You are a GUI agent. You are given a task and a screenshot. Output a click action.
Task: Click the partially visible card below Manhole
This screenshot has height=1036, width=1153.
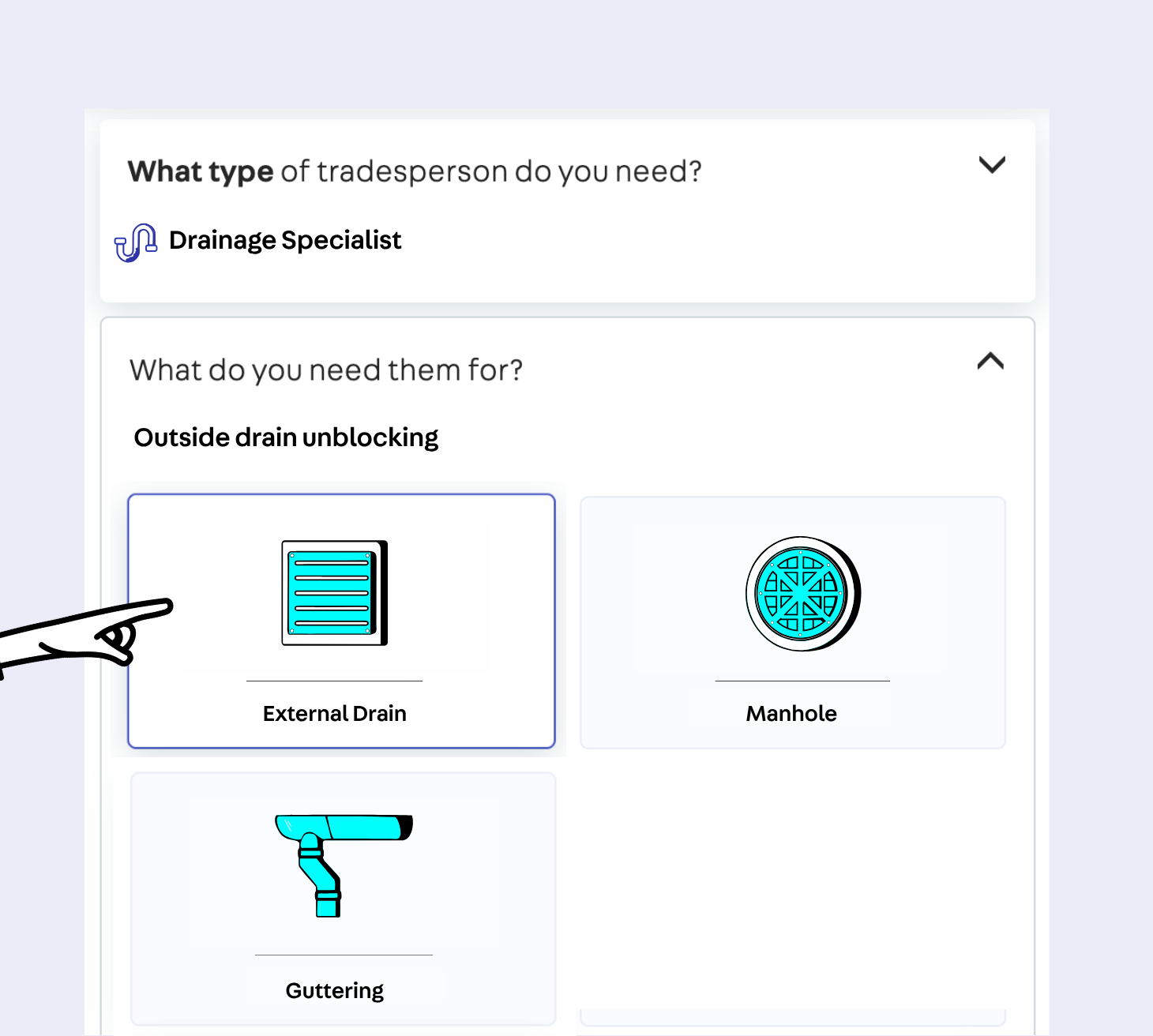(792, 1017)
